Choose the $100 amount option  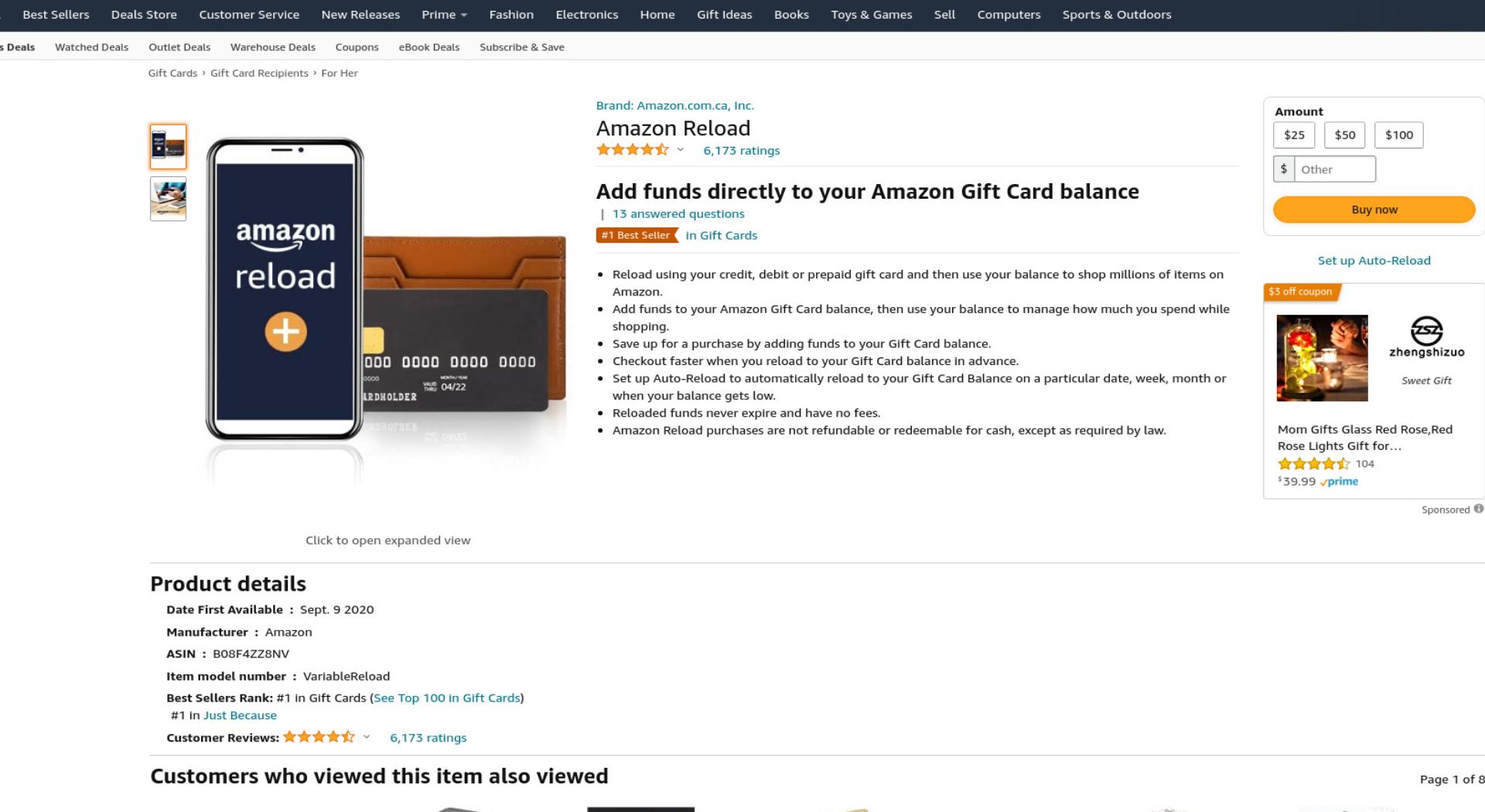[1398, 135]
